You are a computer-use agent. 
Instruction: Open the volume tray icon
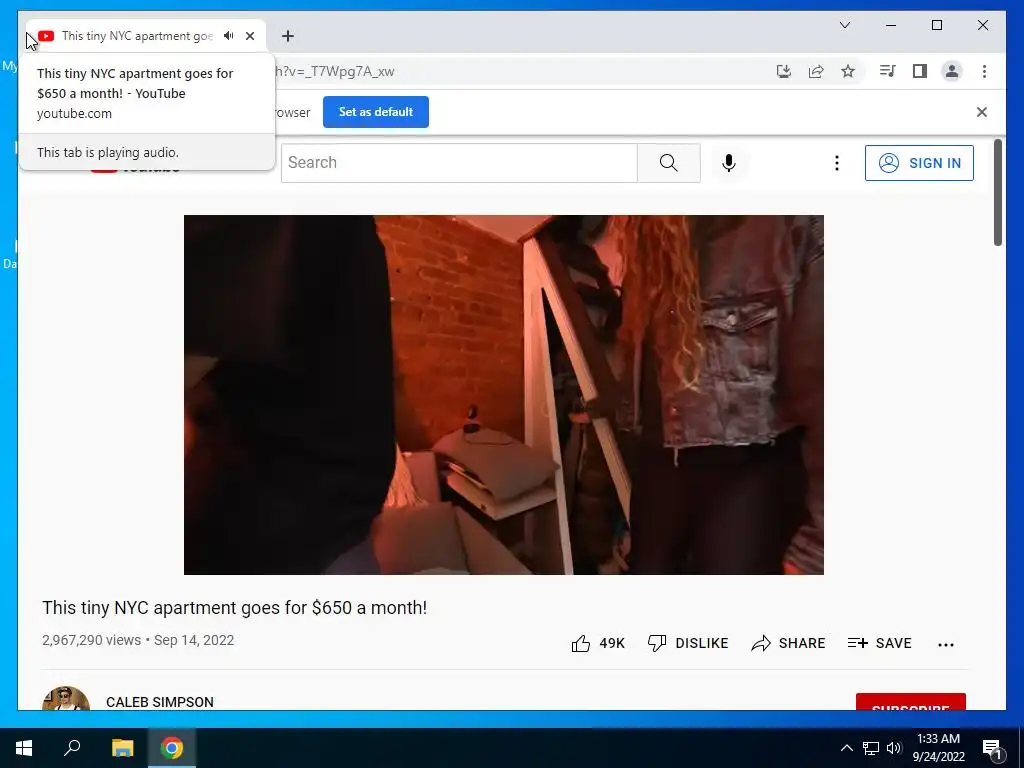pos(894,748)
